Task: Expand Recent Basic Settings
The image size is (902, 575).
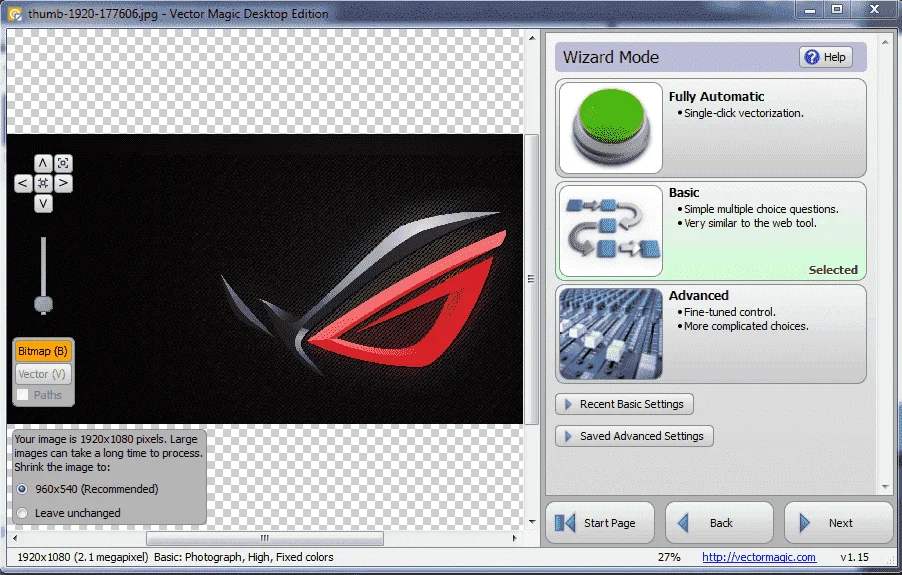Action: [624, 404]
